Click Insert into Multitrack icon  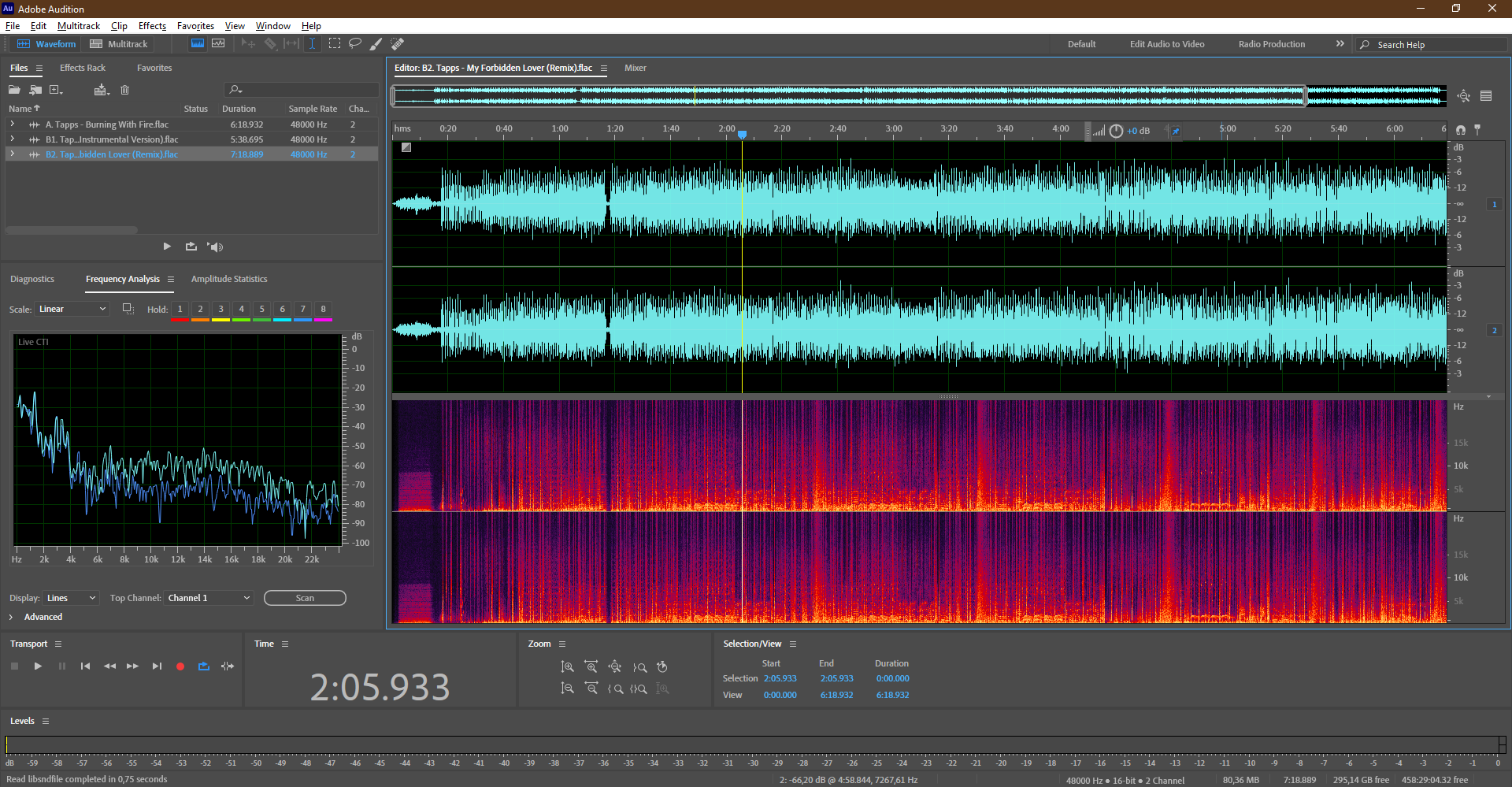101,90
